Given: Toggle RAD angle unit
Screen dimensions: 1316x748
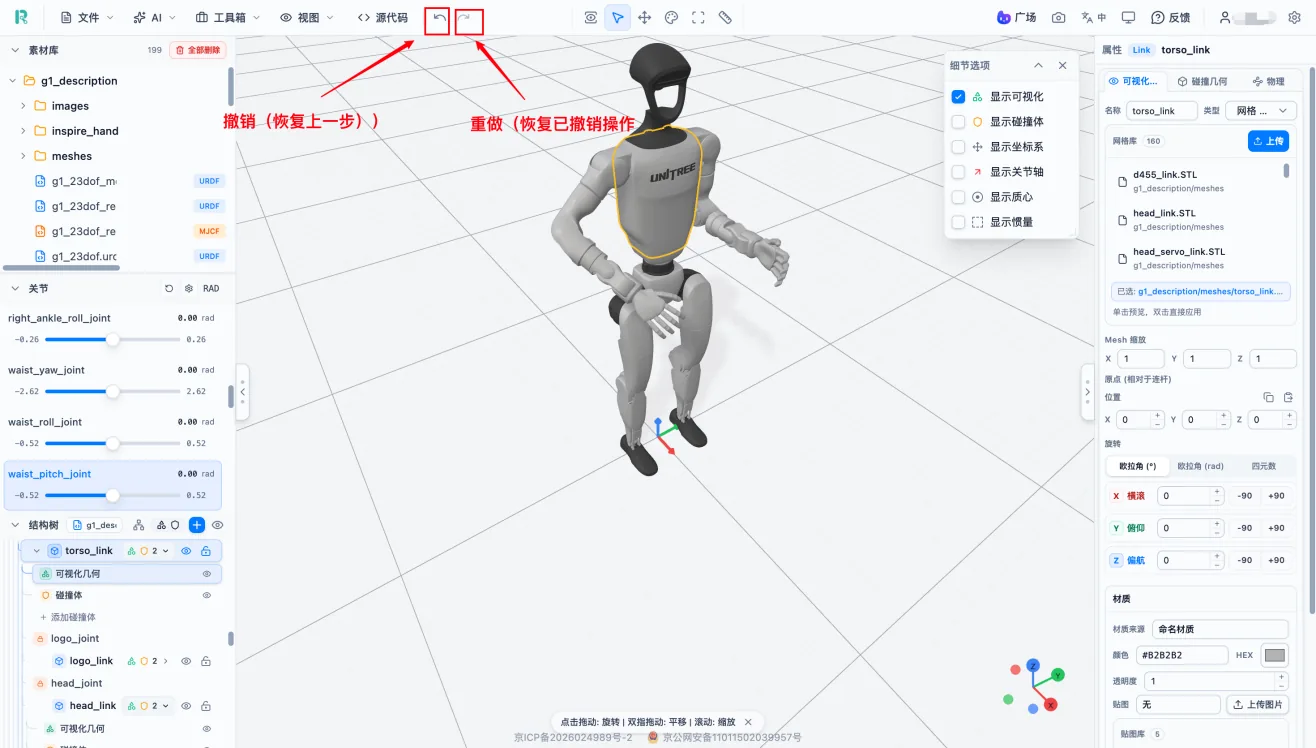Looking at the screenshot, I should [211, 288].
